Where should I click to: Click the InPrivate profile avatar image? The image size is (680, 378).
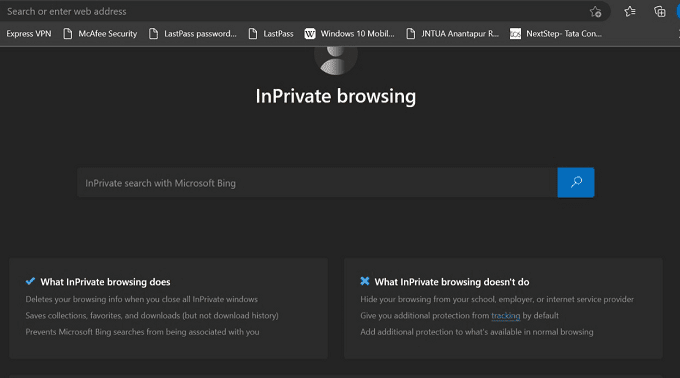tap(336, 61)
